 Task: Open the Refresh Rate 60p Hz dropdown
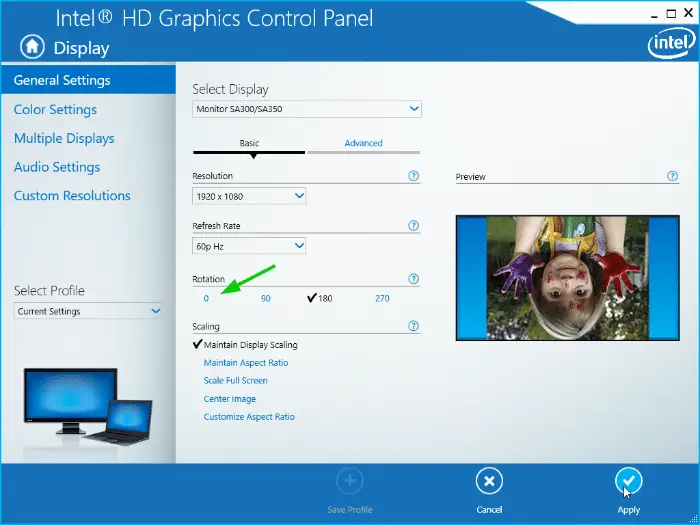click(x=249, y=246)
